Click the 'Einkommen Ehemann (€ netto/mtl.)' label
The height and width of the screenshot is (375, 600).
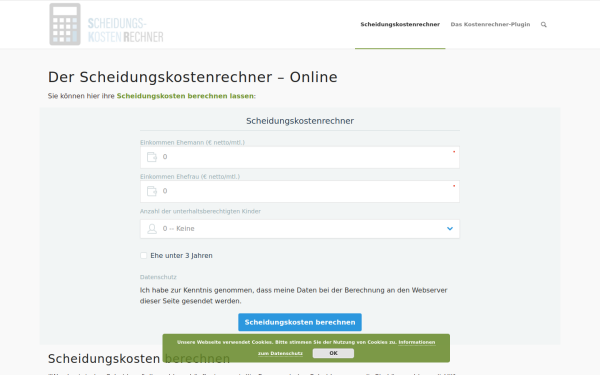pyautogui.click(x=192, y=142)
